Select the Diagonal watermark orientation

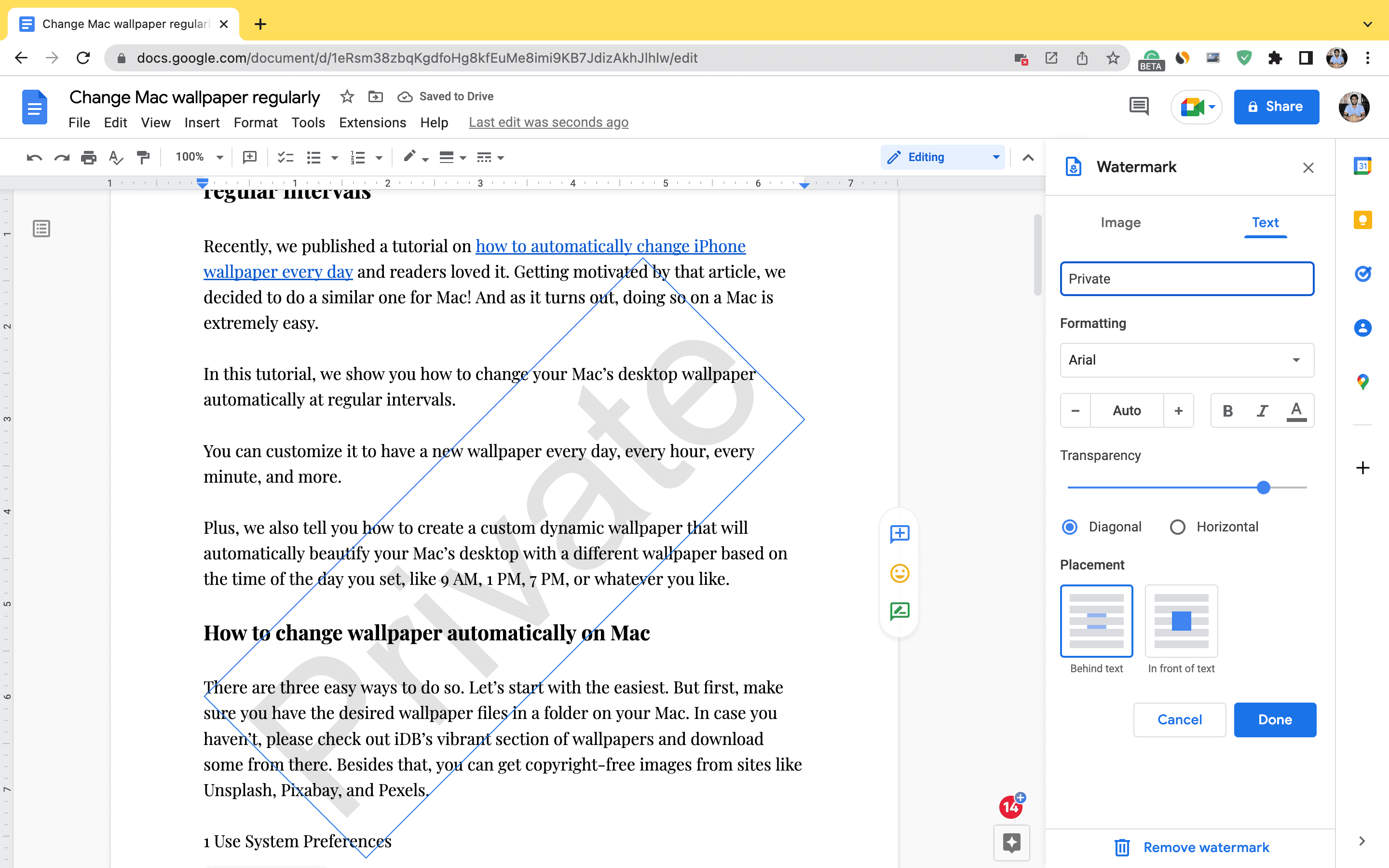[x=1070, y=527]
